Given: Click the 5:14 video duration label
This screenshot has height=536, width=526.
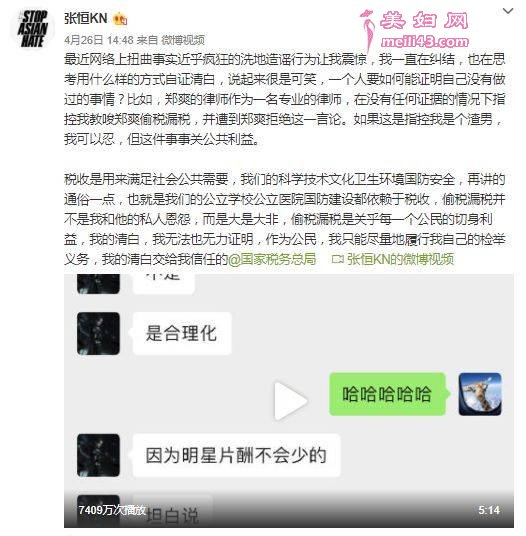Looking at the screenshot, I should click(x=489, y=510).
